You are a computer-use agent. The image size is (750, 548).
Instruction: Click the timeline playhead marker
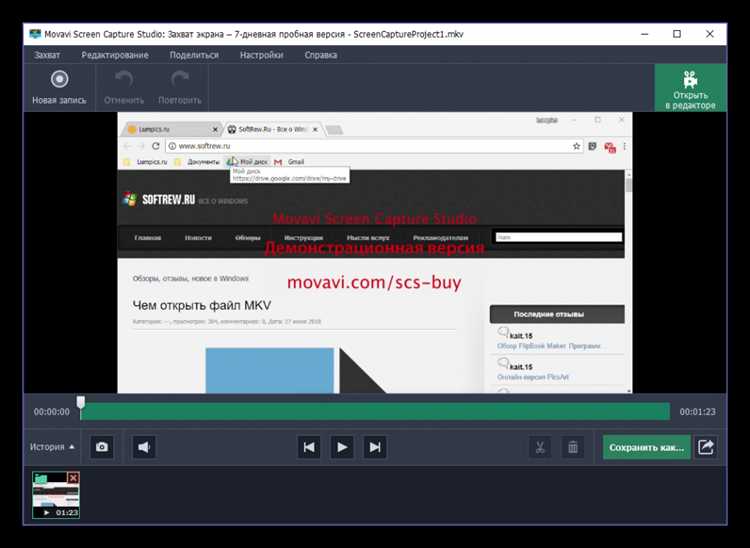81,402
